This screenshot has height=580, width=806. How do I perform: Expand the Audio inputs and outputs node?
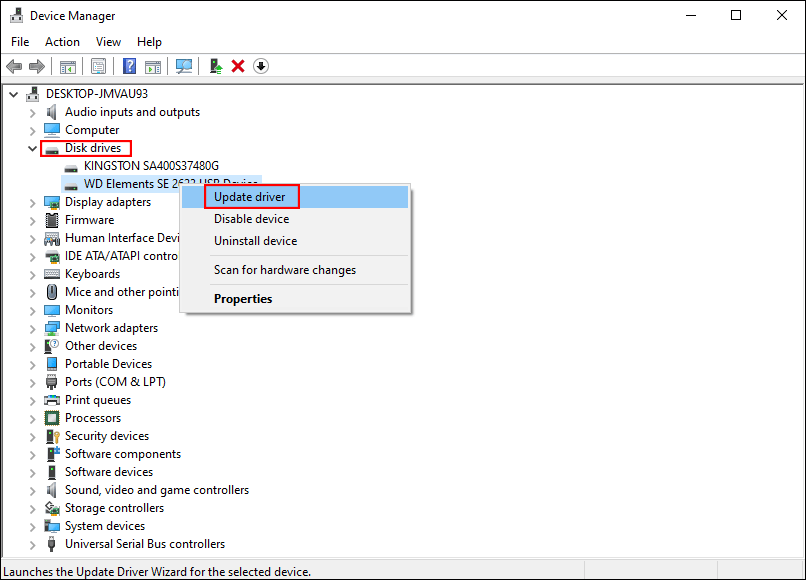(x=33, y=112)
